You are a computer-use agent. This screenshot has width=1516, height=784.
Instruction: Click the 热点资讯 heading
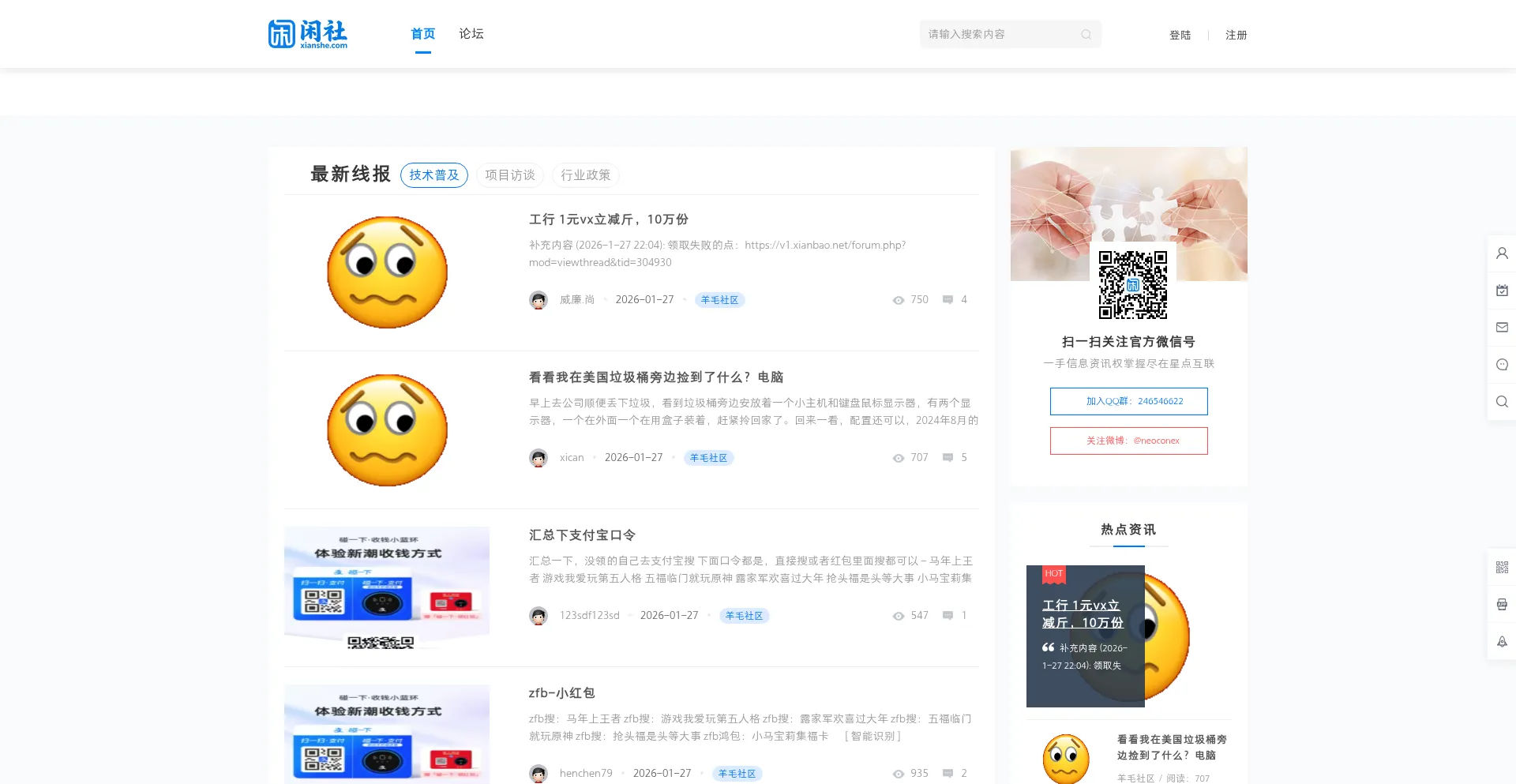[1129, 530]
